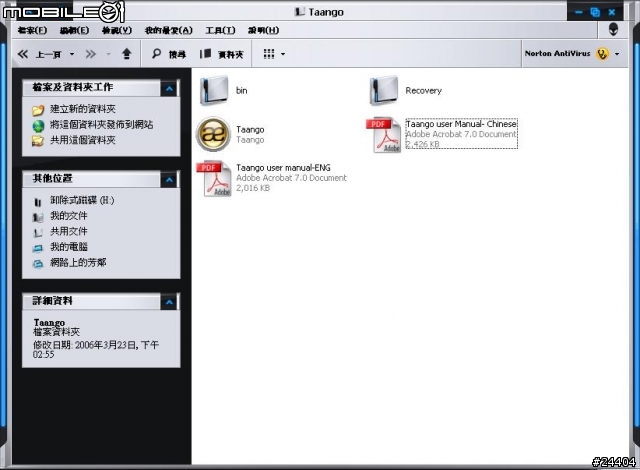
Task: Click the removable disk drive icon
Action: tap(38, 202)
